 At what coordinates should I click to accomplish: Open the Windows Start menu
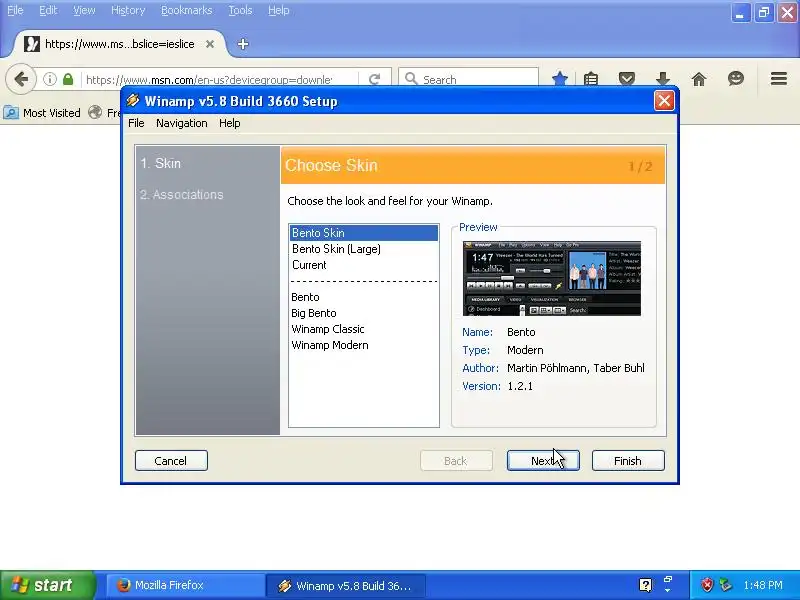pyautogui.click(x=47, y=585)
